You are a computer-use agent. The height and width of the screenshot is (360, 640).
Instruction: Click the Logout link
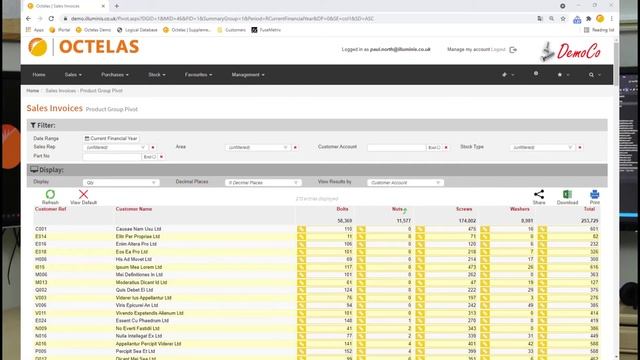click(498, 49)
